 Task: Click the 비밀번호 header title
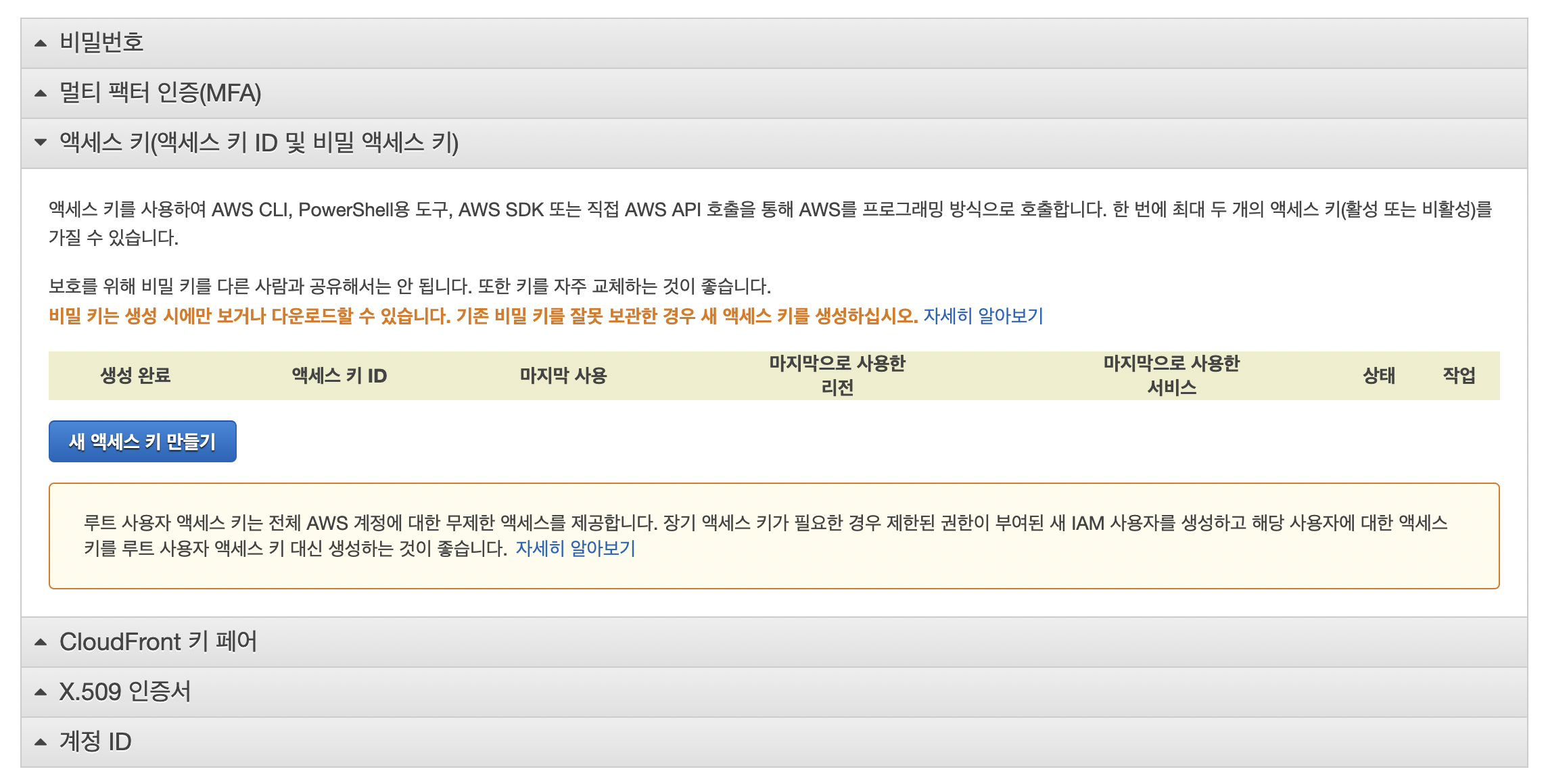click(x=101, y=43)
